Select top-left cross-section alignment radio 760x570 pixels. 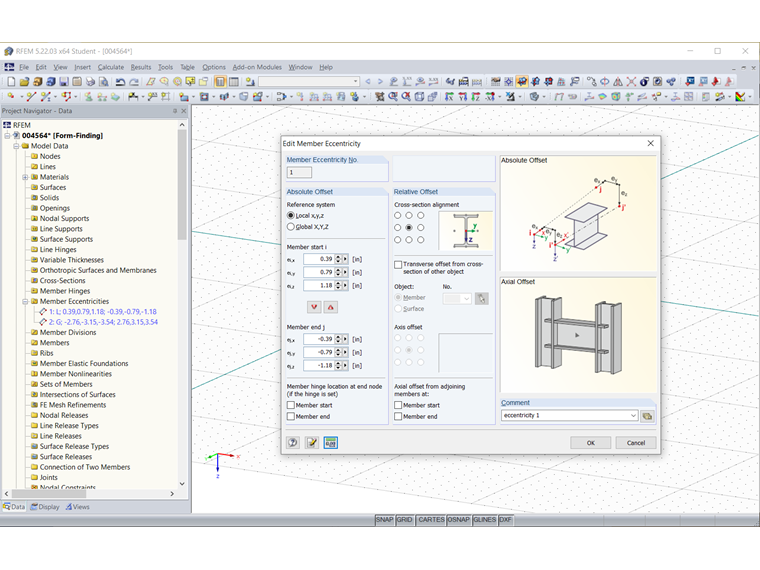[x=397, y=215]
